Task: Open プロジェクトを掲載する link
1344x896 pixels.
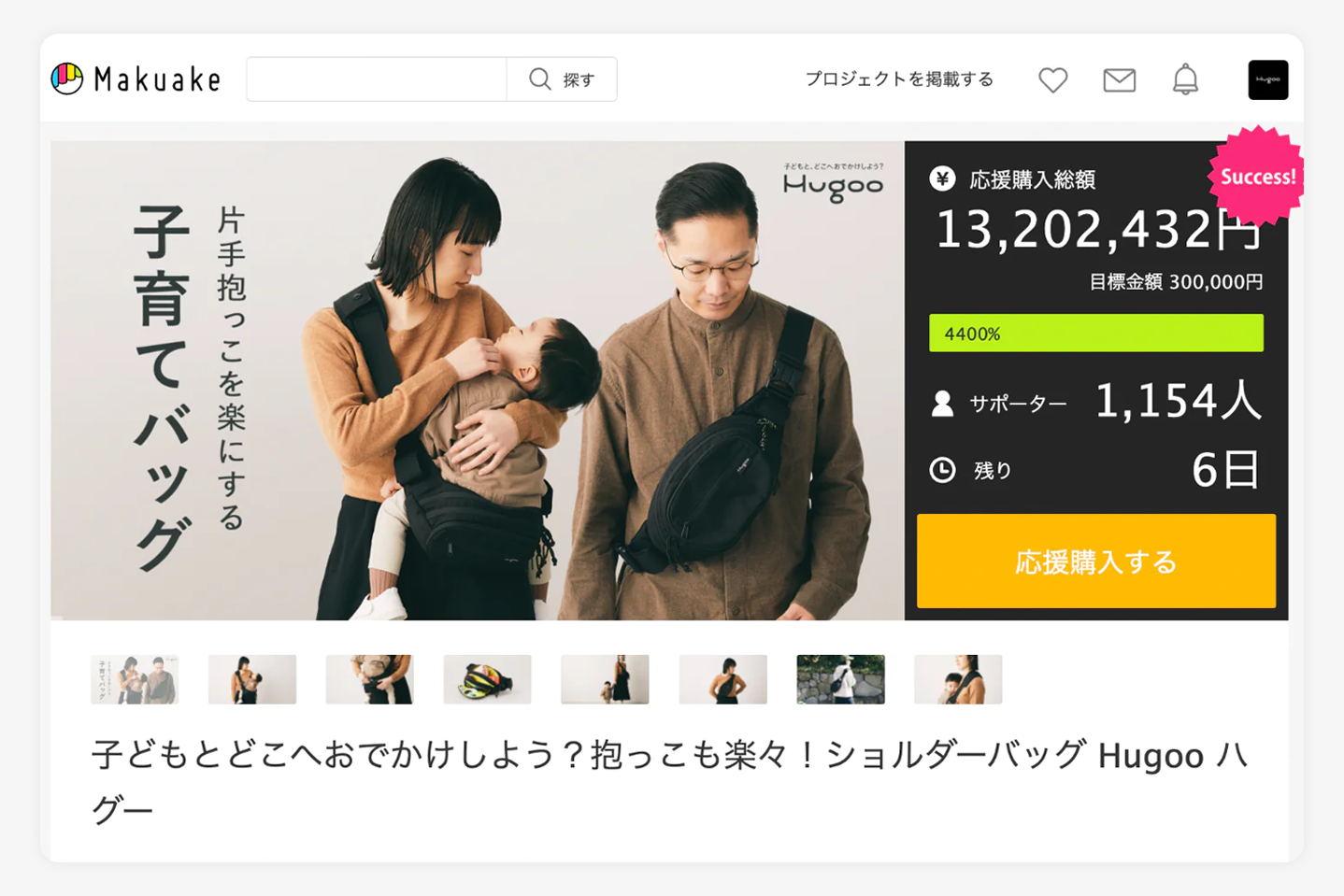Action: pos(899,79)
